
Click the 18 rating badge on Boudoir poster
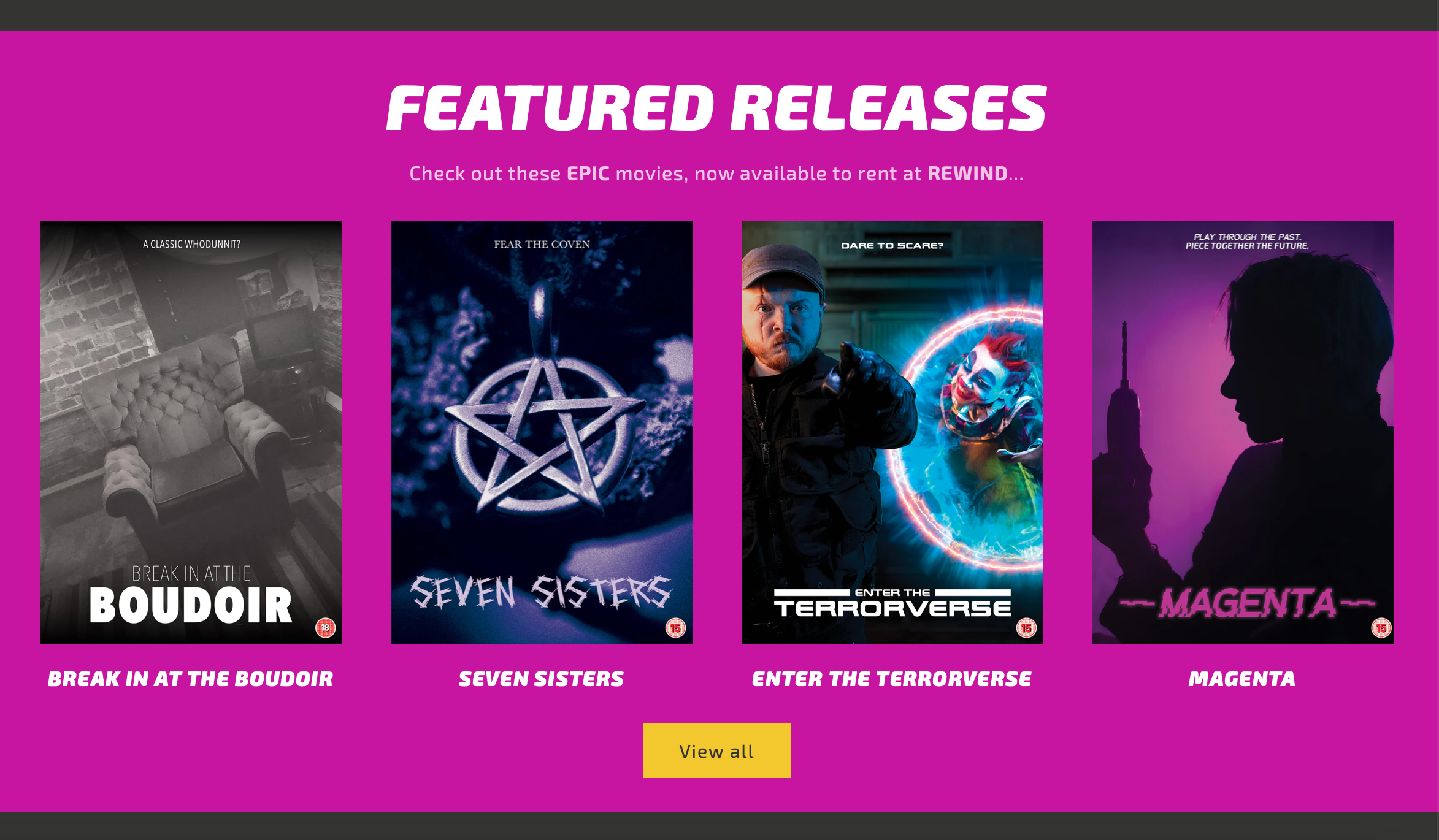(326, 627)
